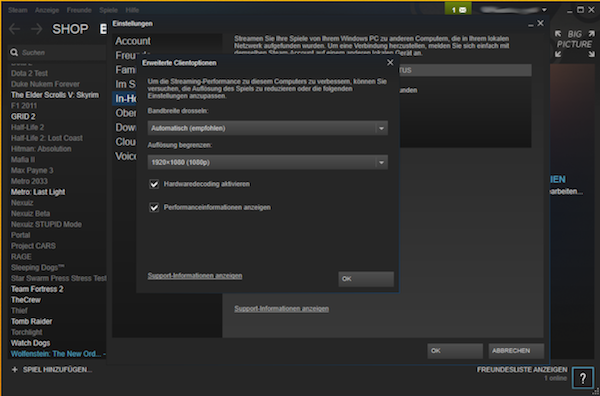Go to the SHOP section
Screen dimensions: 600x396
pyautogui.click(x=70, y=29)
